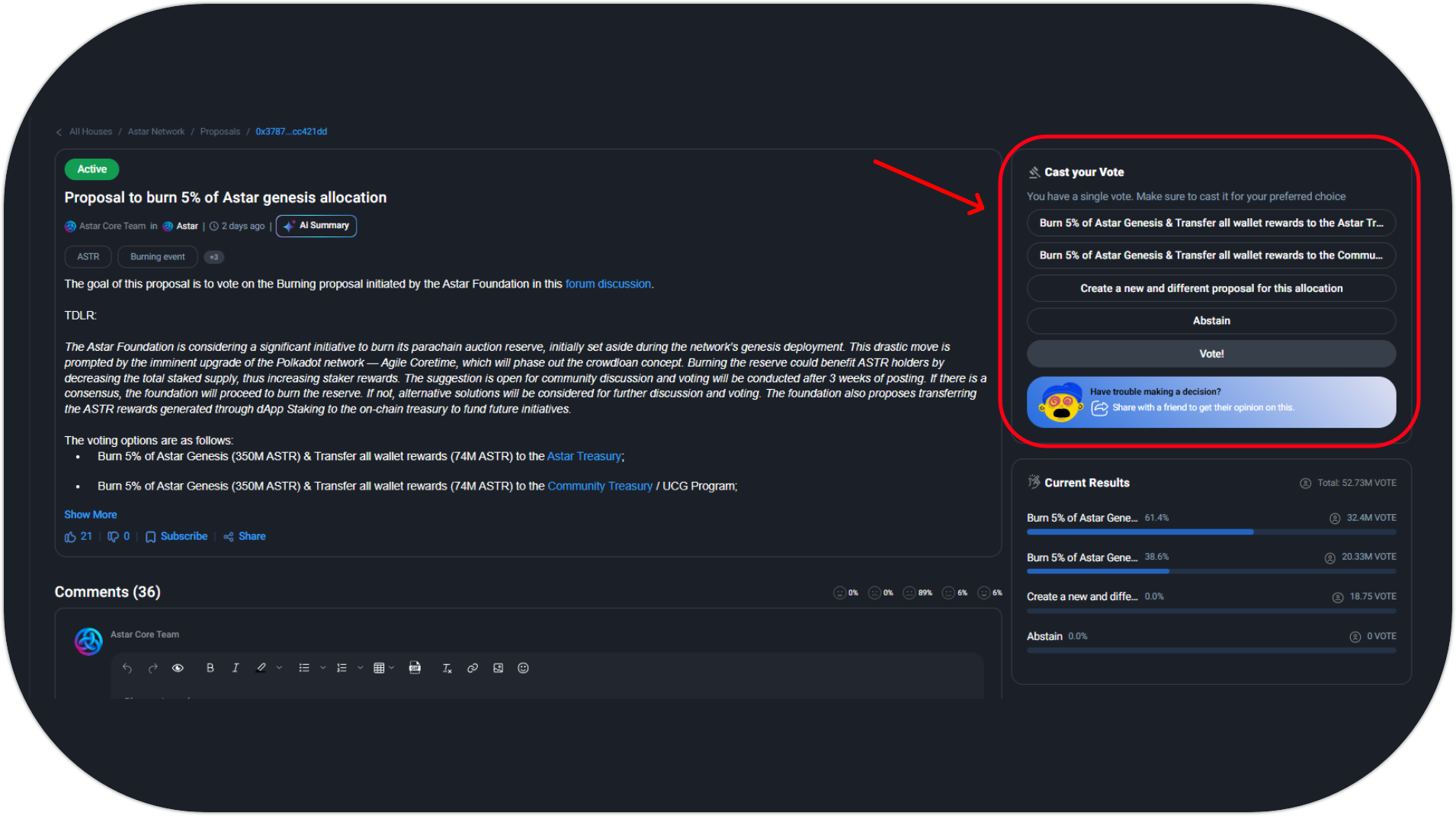
Task: Open the forum discussion link
Action: 608,284
